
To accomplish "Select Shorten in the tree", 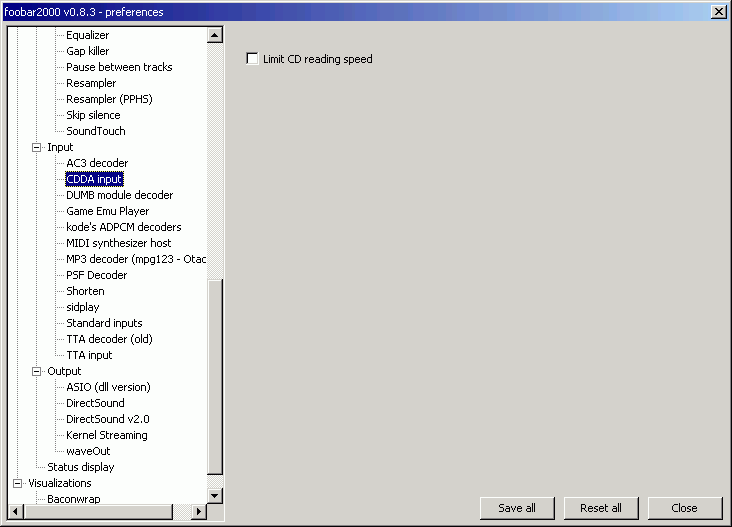I will 85,291.
